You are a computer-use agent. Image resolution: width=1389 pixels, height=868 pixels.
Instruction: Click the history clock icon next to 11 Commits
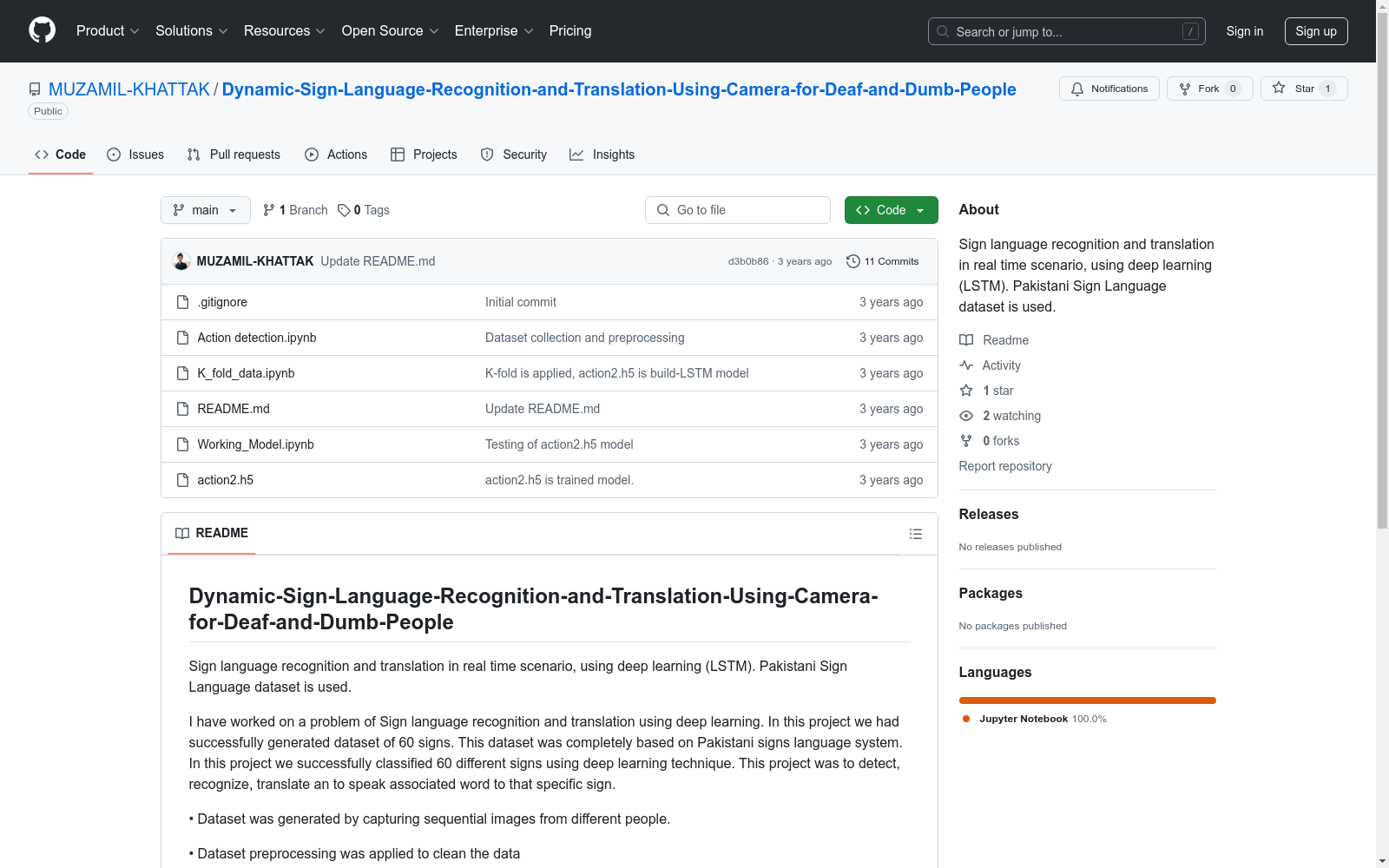coord(853,261)
